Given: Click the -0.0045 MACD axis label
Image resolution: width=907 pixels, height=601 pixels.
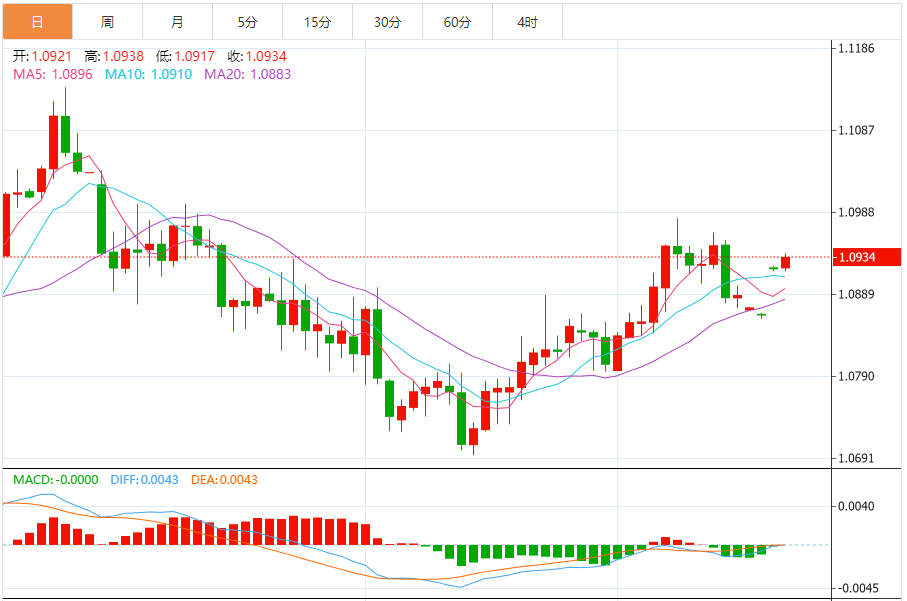Looking at the screenshot, I should (x=856, y=588).
